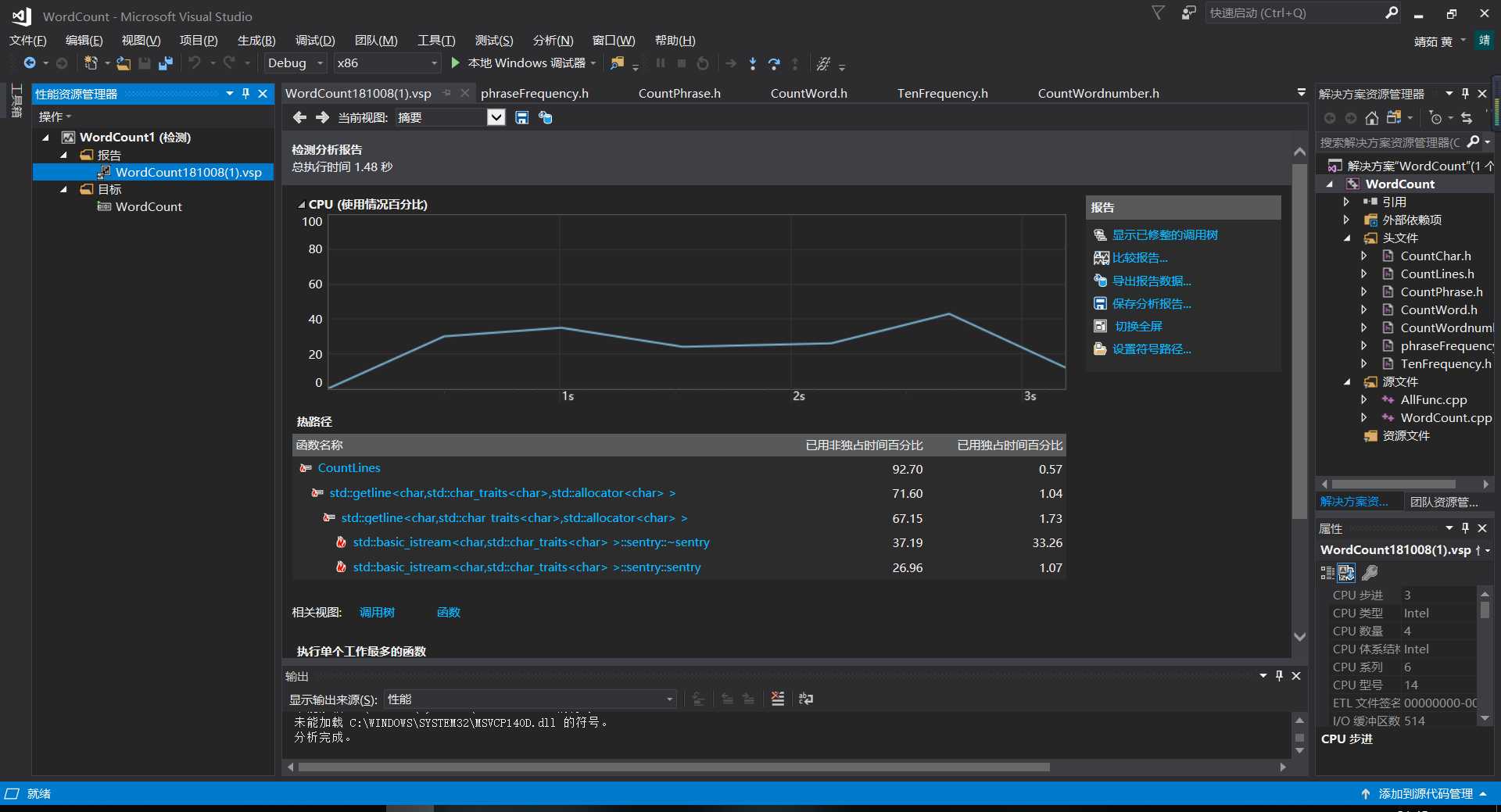Click the Navigate Backward toolbar icon
This screenshot has width=1501, height=812.
click(30, 63)
